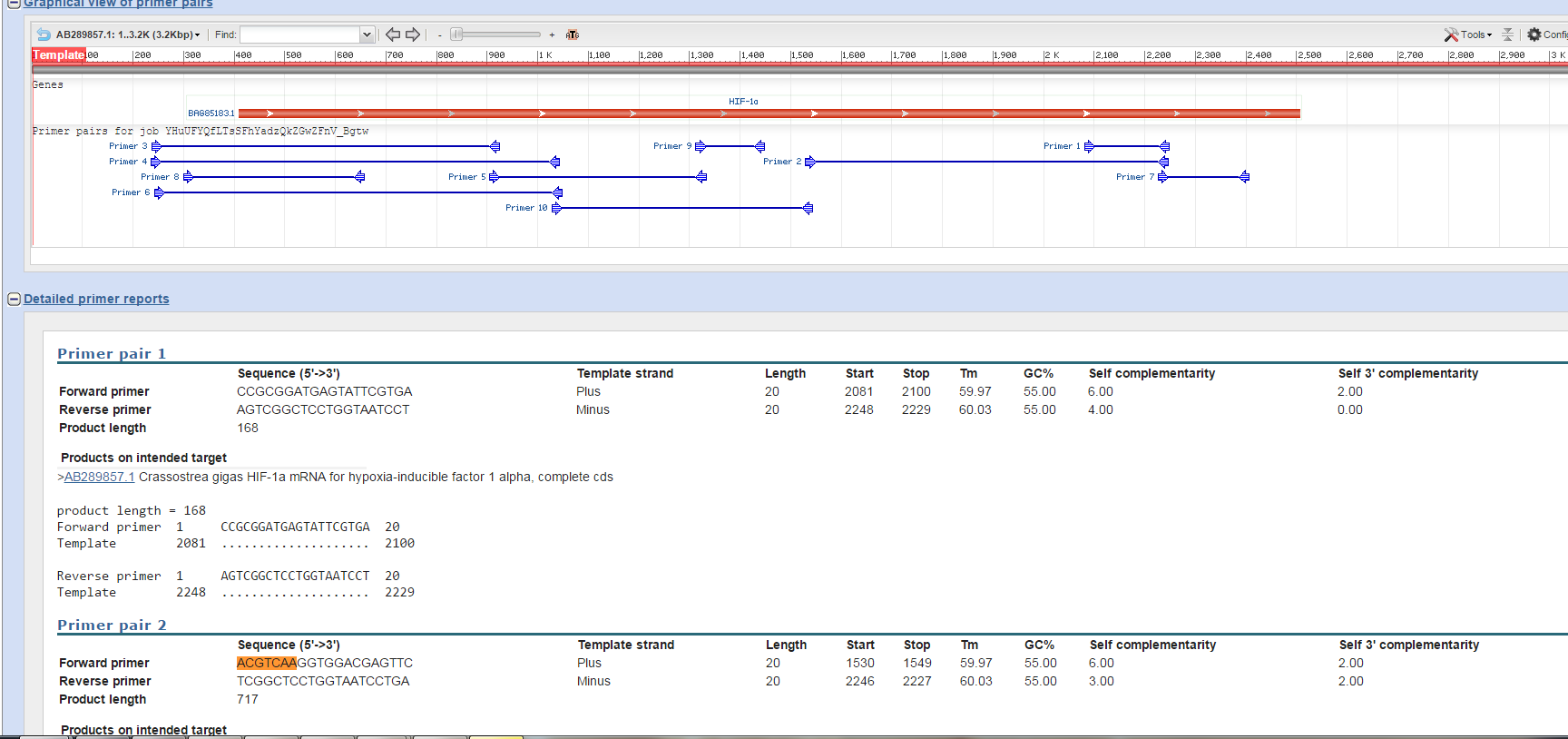Screen dimensions: 1568x739
Task: Click Primer pair 1 forward Tm 59.97
Action: pyautogui.click(x=975, y=391)
